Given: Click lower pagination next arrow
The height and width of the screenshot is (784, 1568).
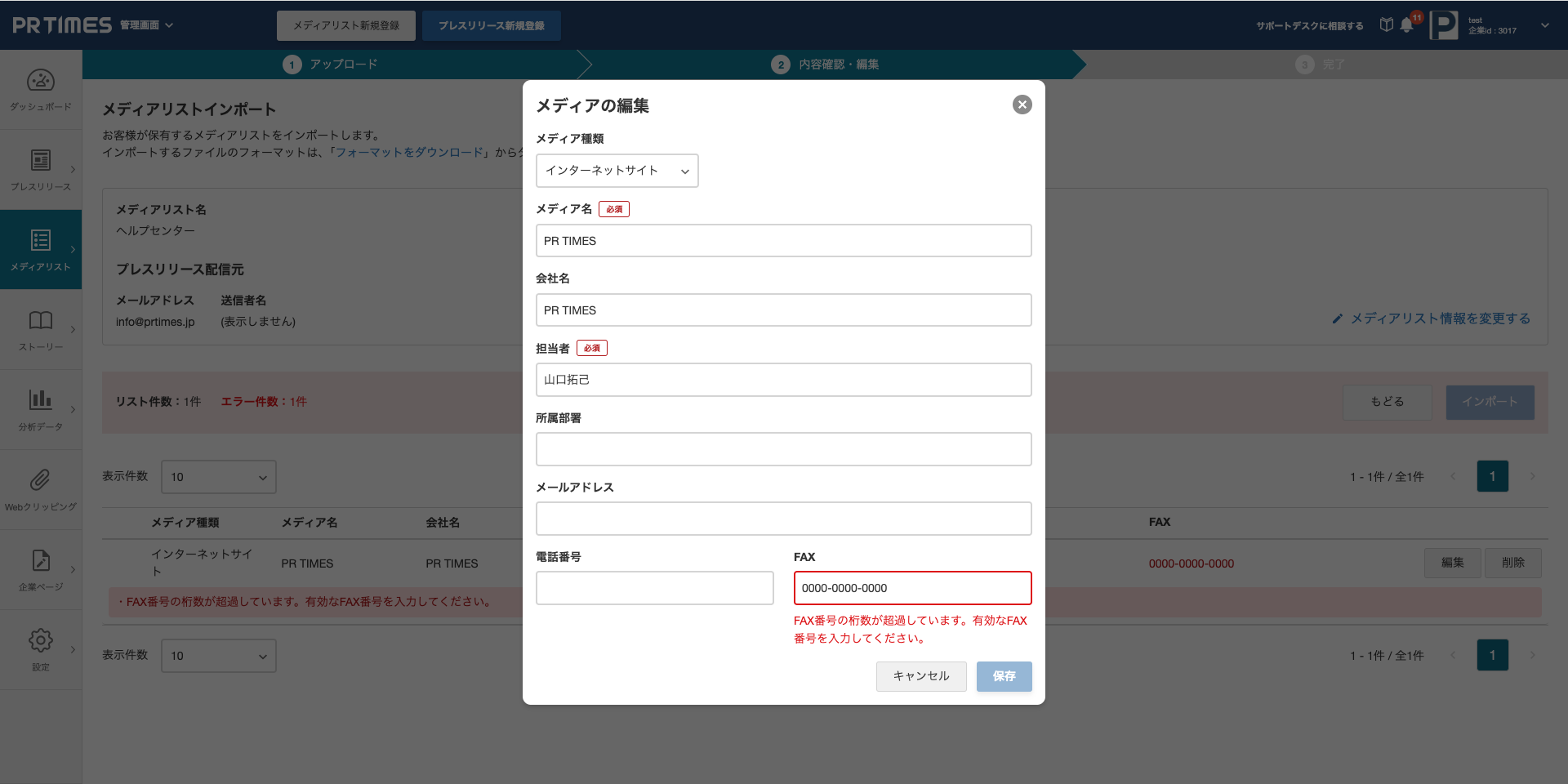Looking at the screenshot, I should [x=1532, y=655].
